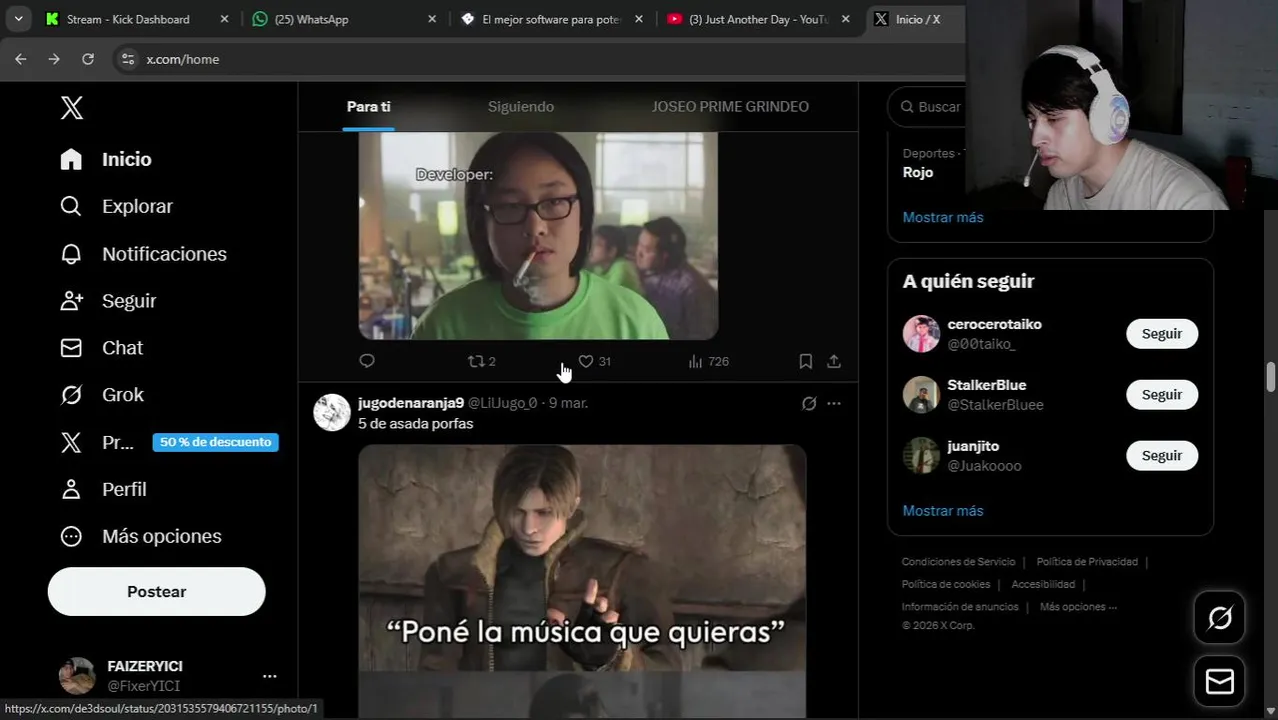Open Seguir people item
1278x720 pixels.
tap(108, 301)
